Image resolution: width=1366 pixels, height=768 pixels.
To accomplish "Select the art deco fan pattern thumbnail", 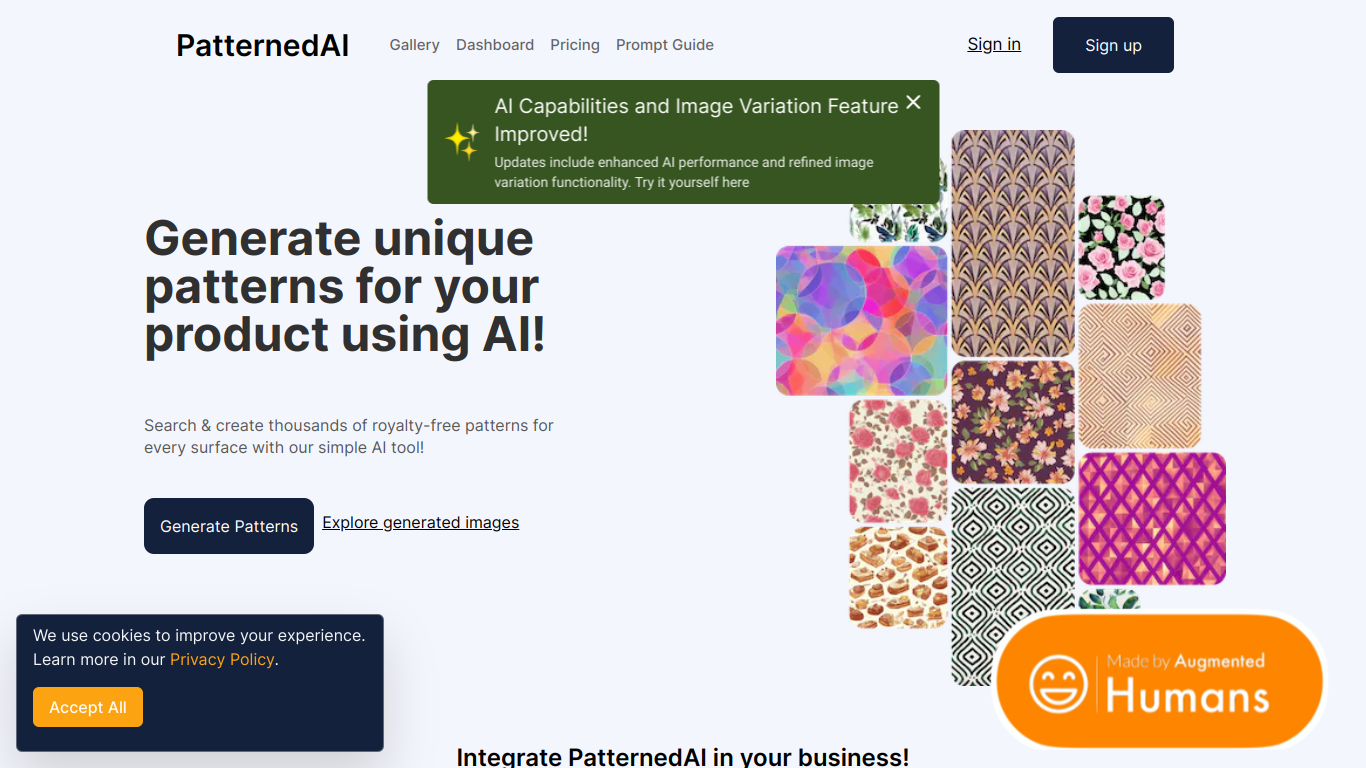I will 1013,243.
